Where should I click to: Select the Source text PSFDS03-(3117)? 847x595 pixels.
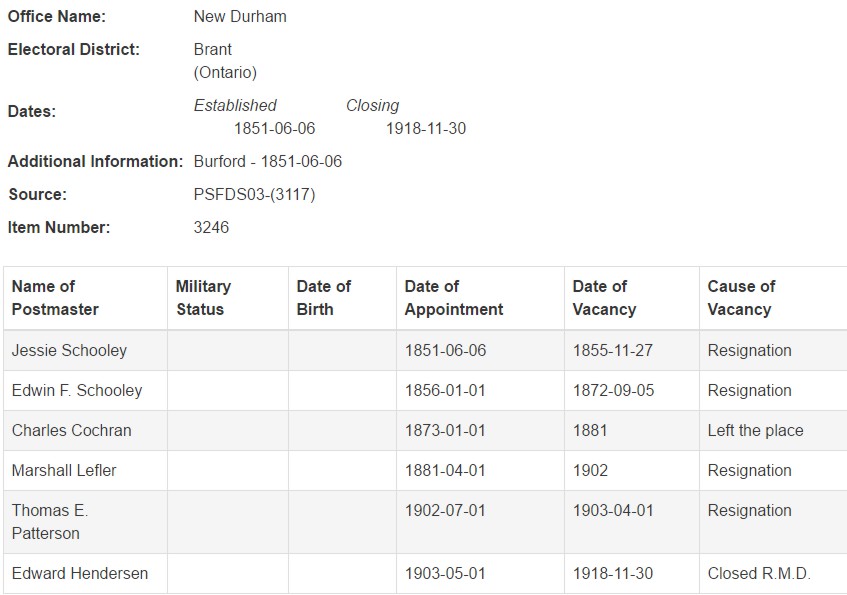(254, 195)
